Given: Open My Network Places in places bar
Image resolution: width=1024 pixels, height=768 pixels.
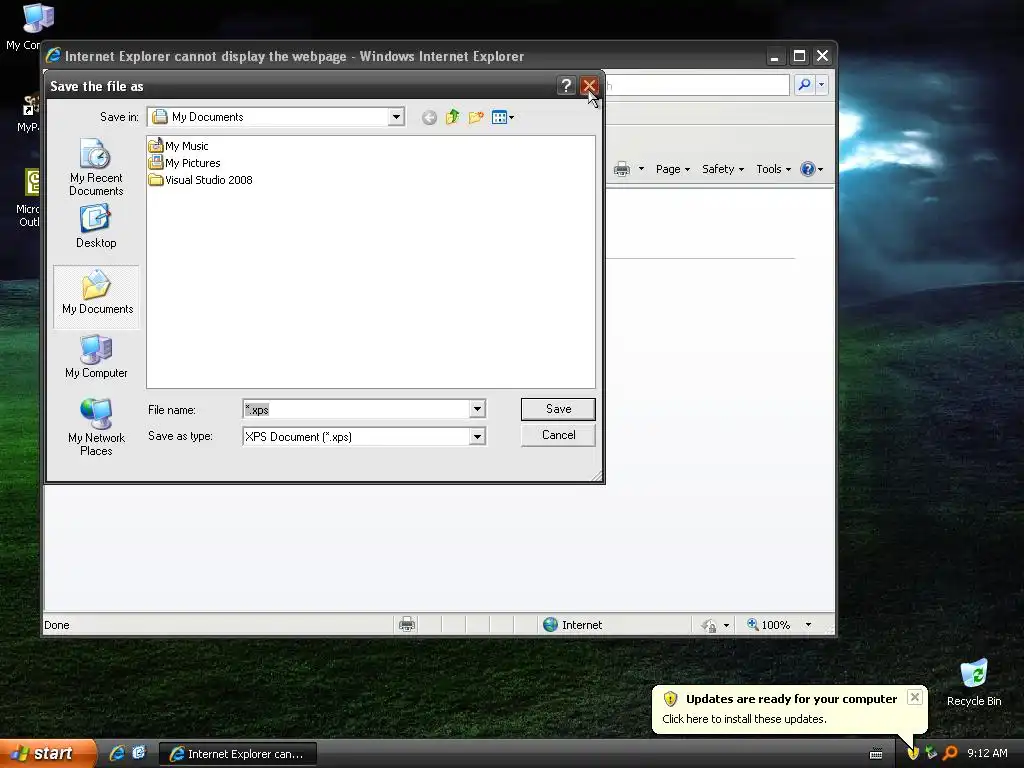Looking at the screenshot, I should click(x=96, y=427).
